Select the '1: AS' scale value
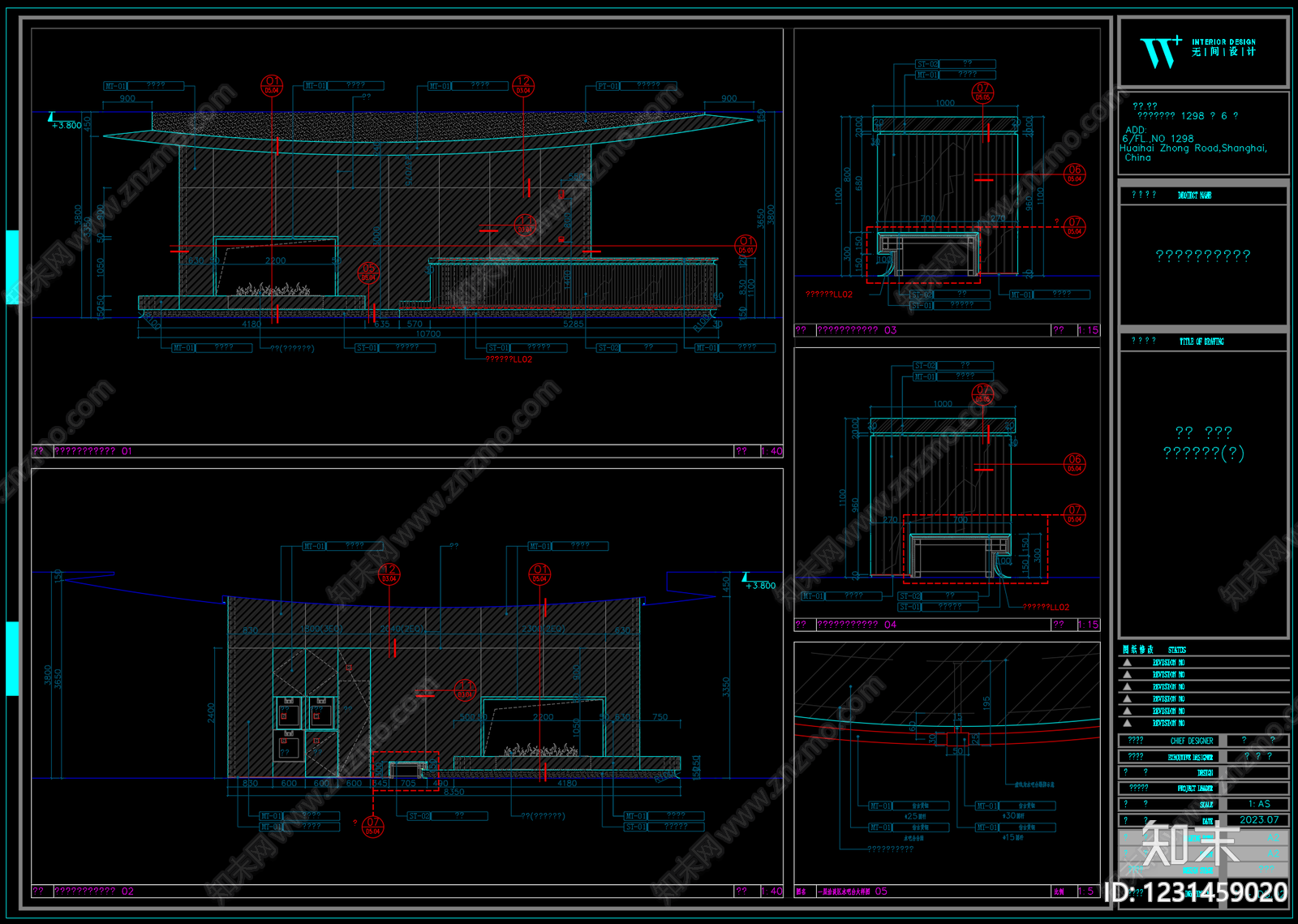Screen dimensions: 1298x924 (x=1260, y=804)
